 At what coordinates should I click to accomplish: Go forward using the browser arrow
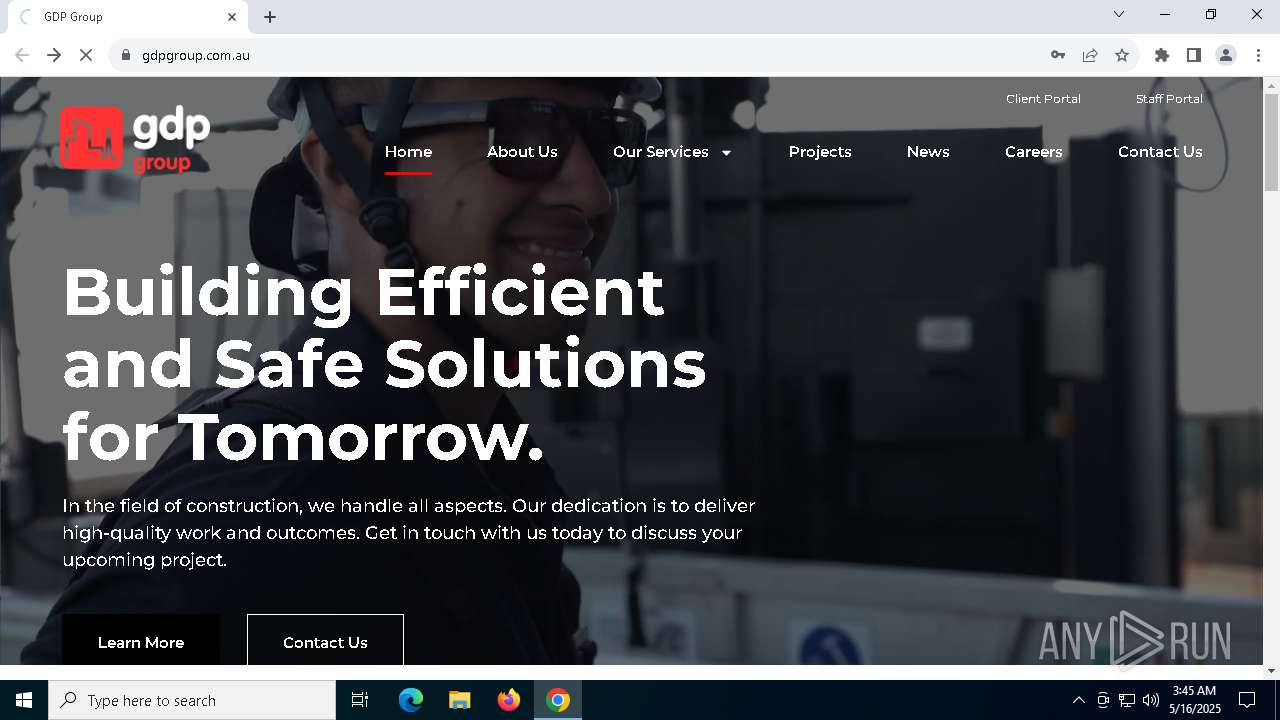click(x=54, y=55)
